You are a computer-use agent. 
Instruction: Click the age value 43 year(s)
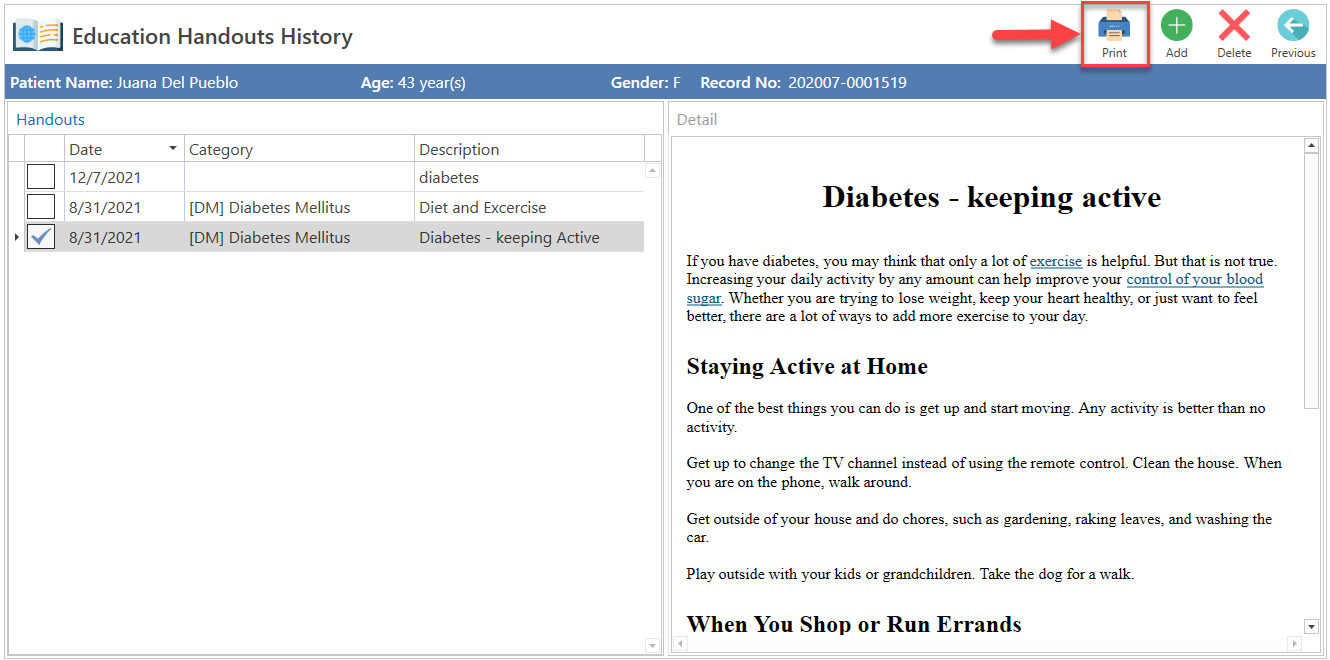click(432, 83)
